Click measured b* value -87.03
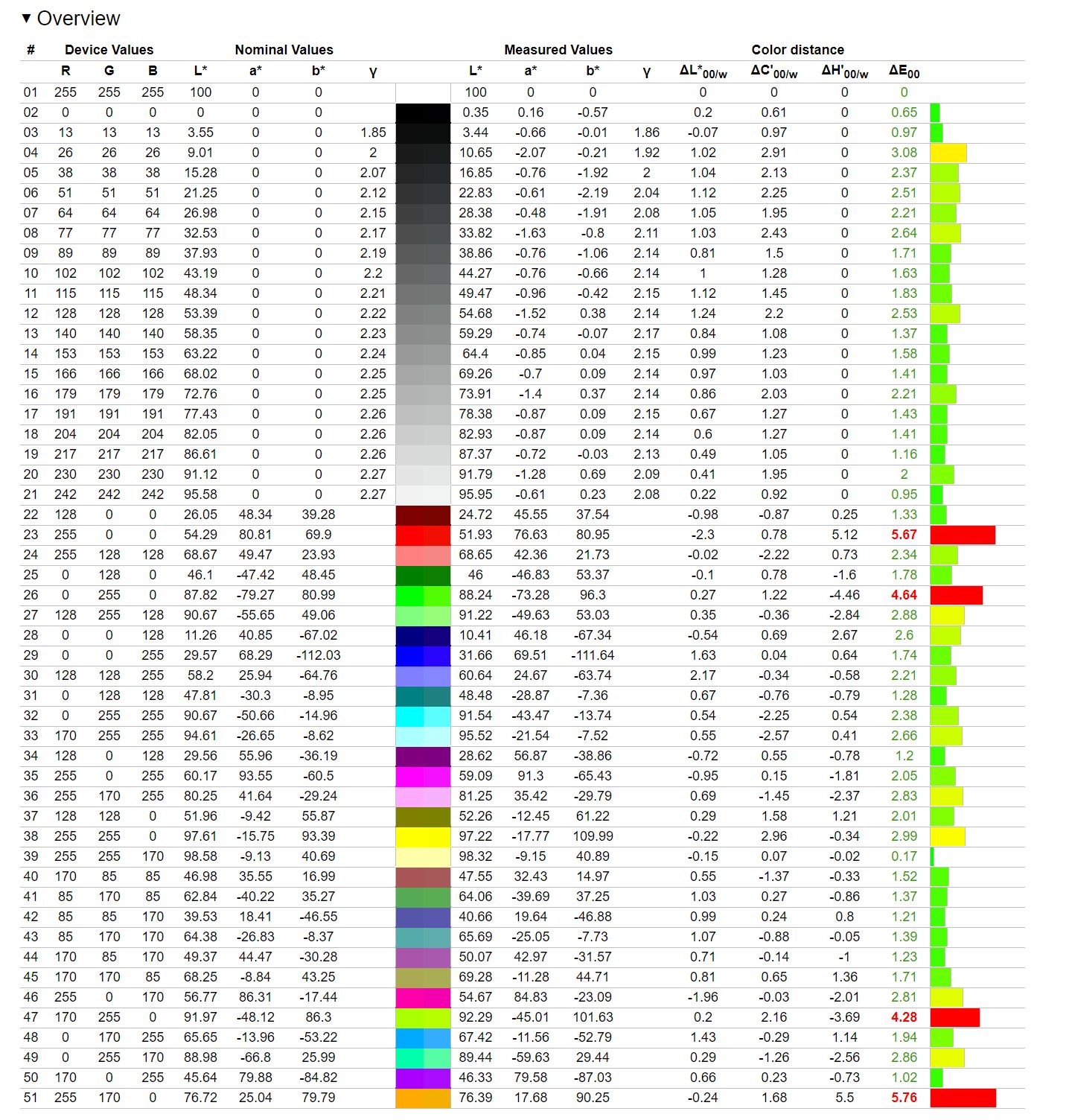The width and height of the screenshot is (1069, 1120). tap(593, 1078)
